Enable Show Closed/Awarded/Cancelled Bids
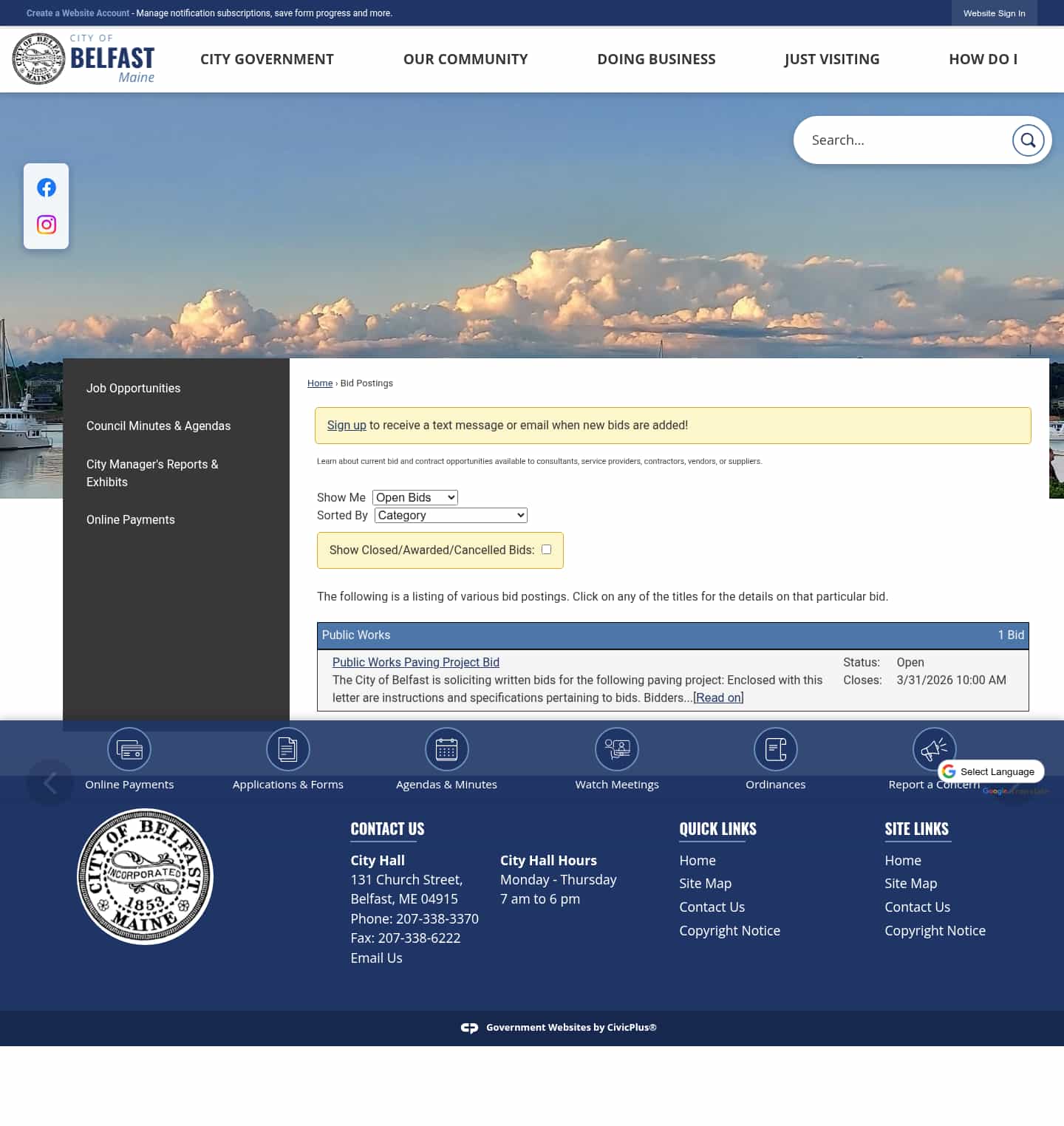 click(546, 549)
